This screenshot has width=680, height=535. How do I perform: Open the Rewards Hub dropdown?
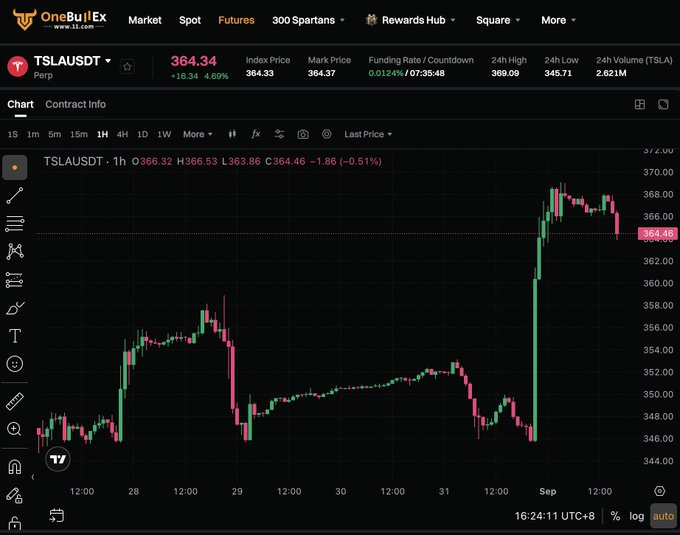410,20
